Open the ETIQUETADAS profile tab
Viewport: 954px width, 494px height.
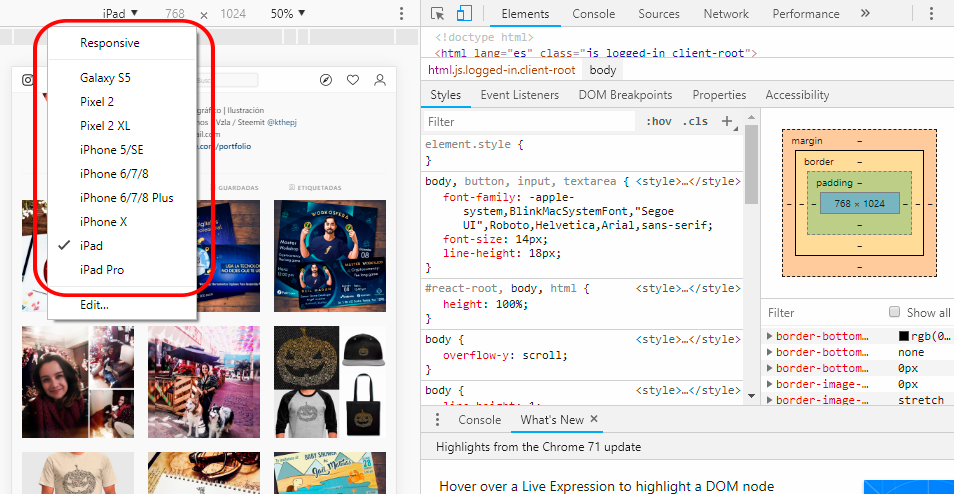(x=315, y=188)
